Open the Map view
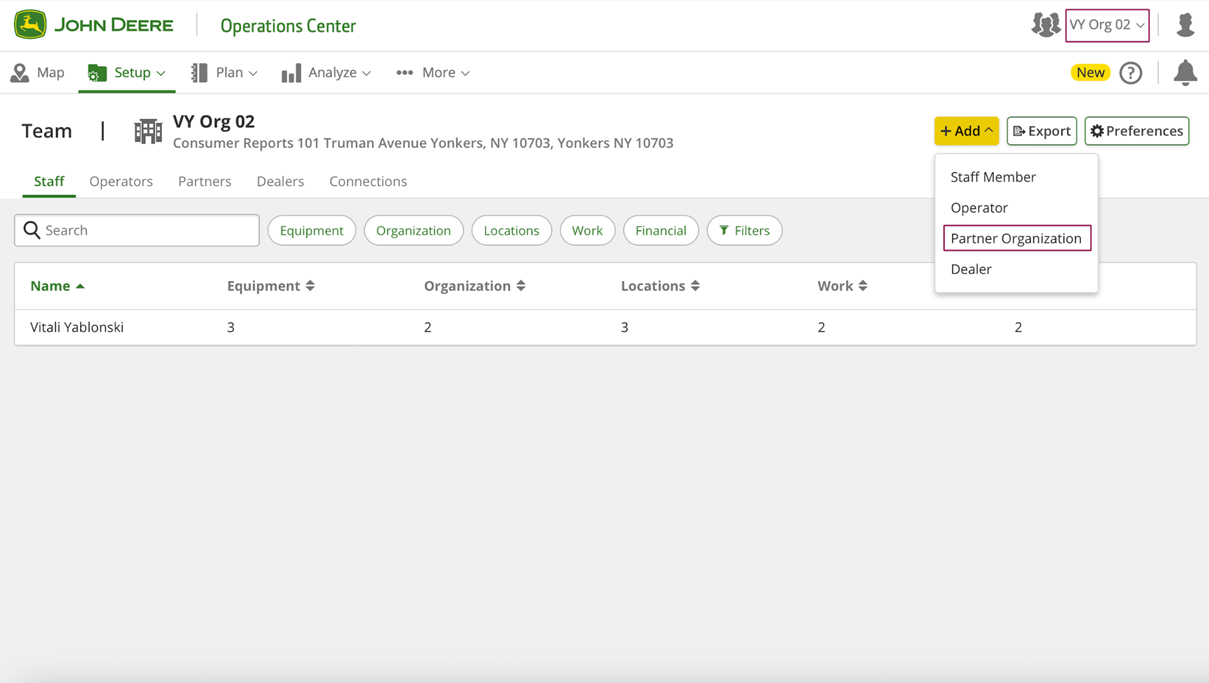 click(38, 72)
